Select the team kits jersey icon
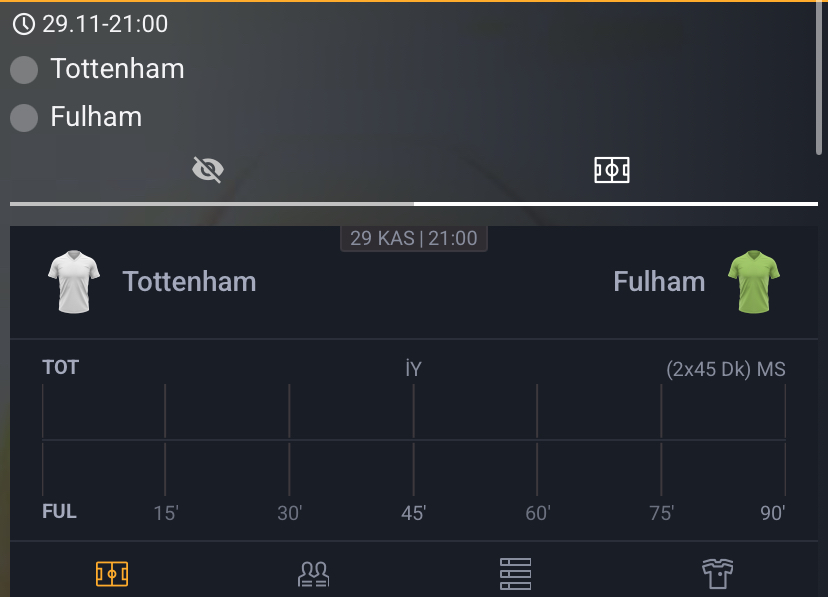Viewport: 828px width, 597px height. [716, 573]
